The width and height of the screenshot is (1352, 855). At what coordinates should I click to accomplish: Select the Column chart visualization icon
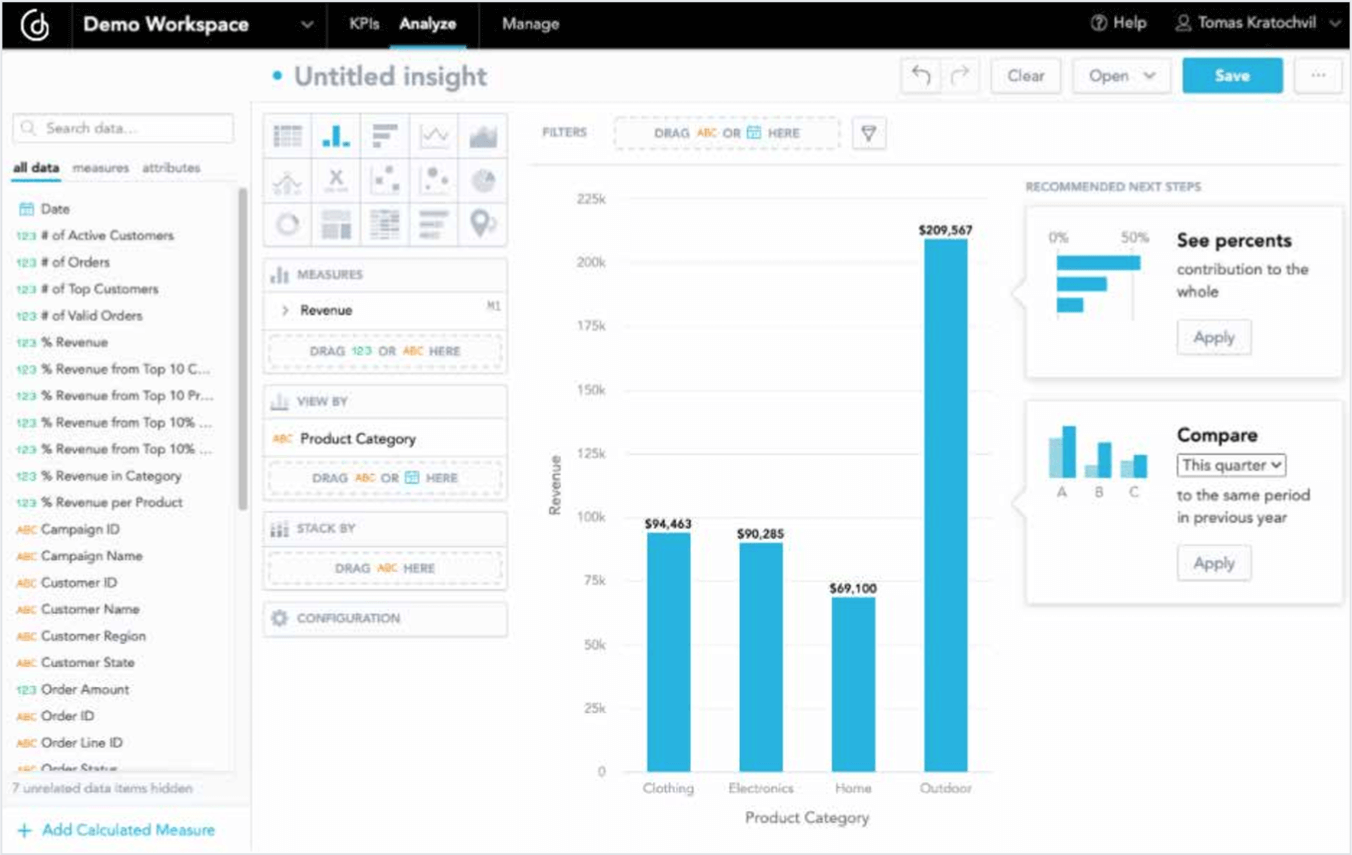click(x=337, y=133)
